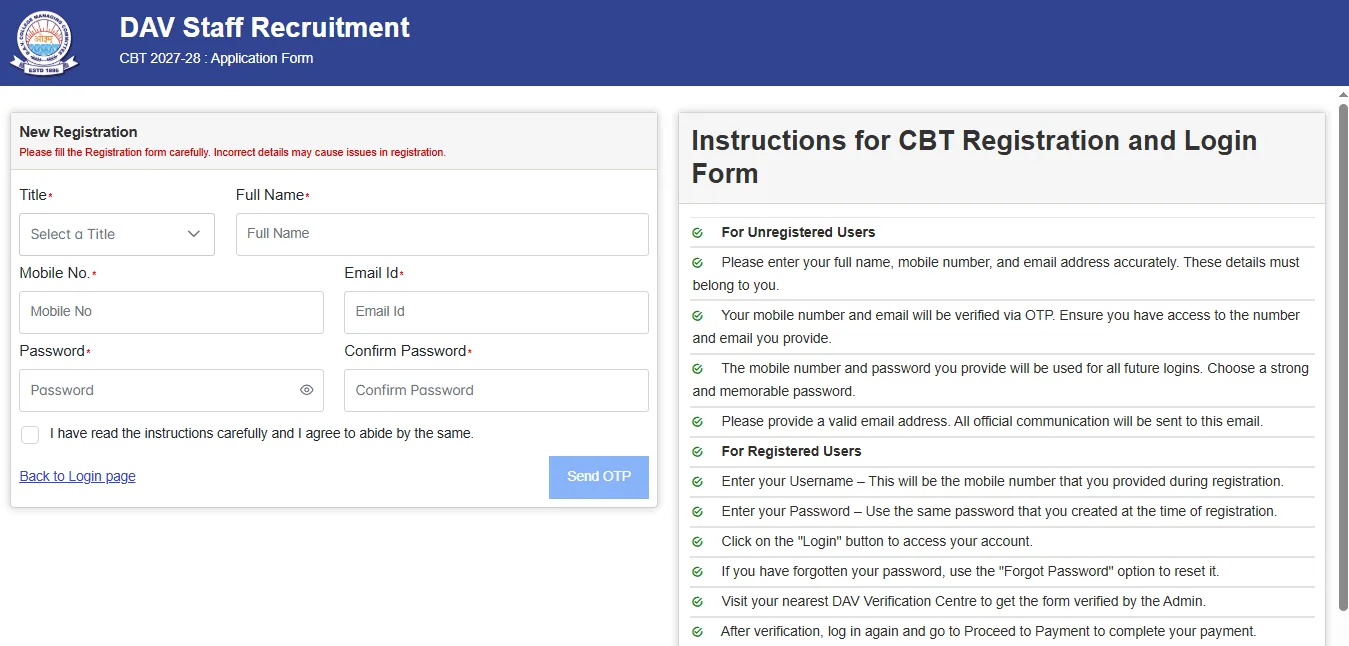The width and height of the screenshot is (1349, 646).
Task: Click check icon beside For Registered Users
Action: 698,452
